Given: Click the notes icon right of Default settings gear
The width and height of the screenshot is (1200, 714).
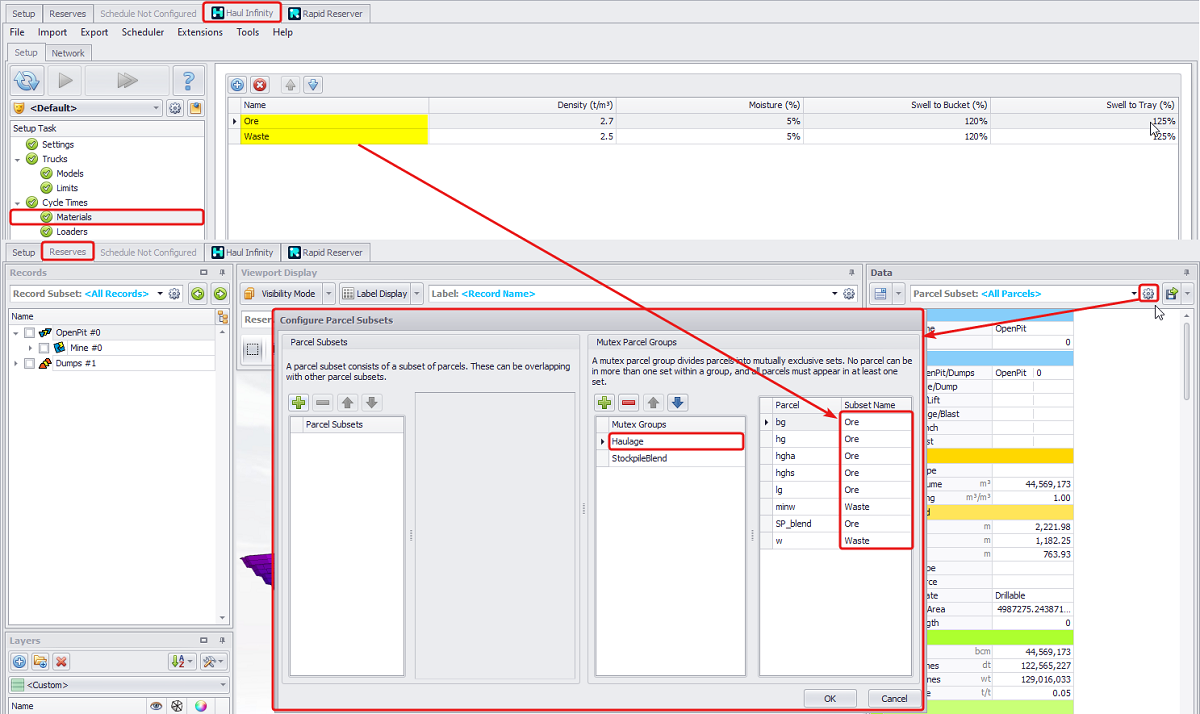Looking at the screenshot, I should point(195,108).
